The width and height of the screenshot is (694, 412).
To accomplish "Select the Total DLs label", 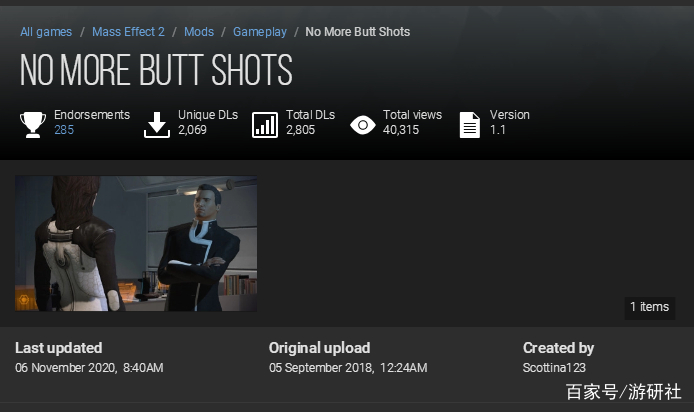I will pos(310,115).
